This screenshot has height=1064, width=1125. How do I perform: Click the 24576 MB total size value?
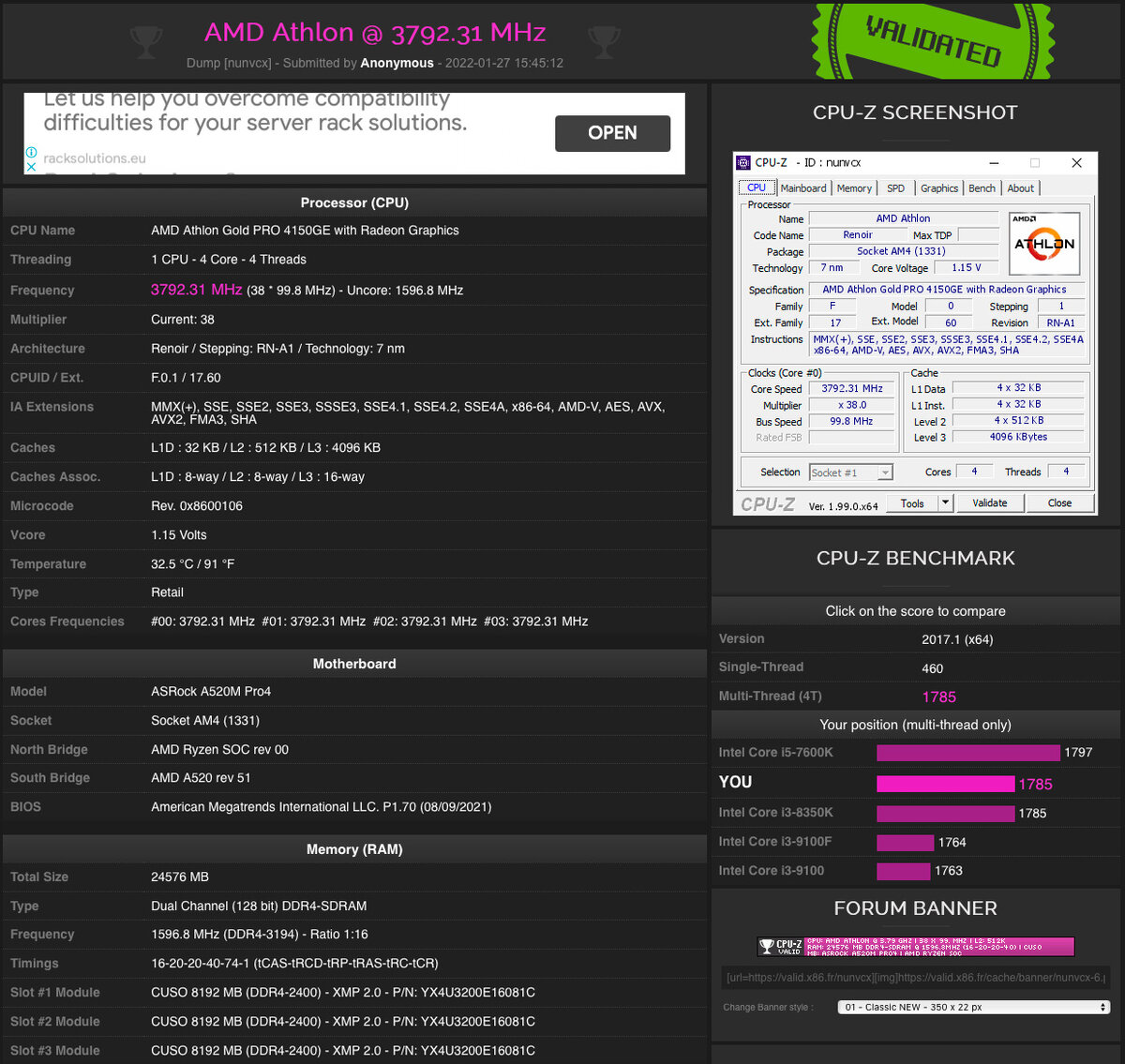click(180, 877)
